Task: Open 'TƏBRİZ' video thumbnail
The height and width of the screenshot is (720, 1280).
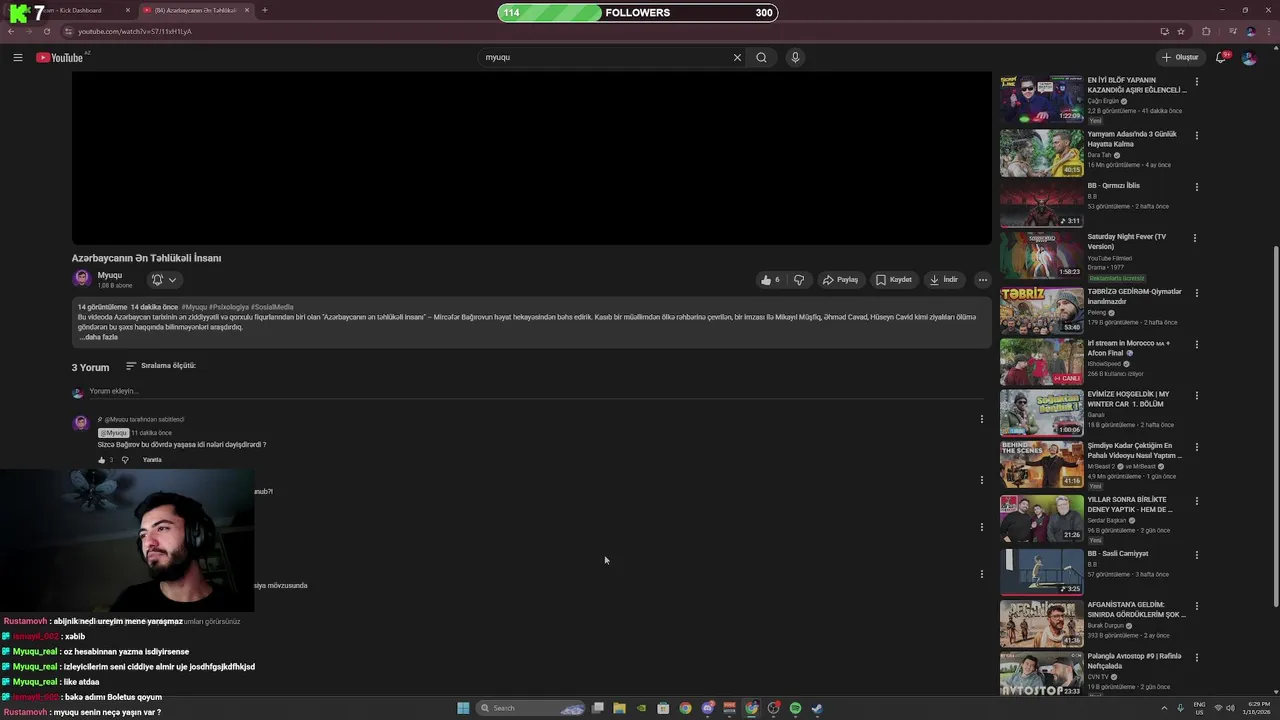Action: click(x=1041, y=310)
